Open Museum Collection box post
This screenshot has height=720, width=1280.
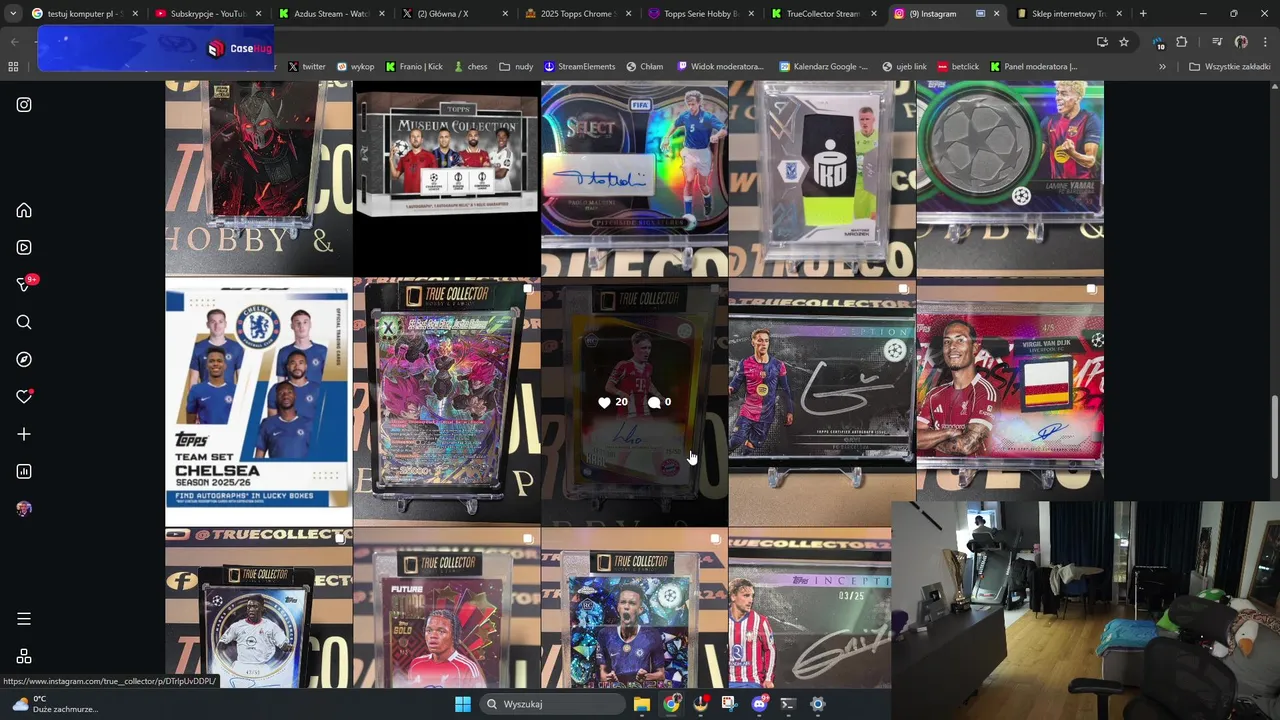coord(447,178)
